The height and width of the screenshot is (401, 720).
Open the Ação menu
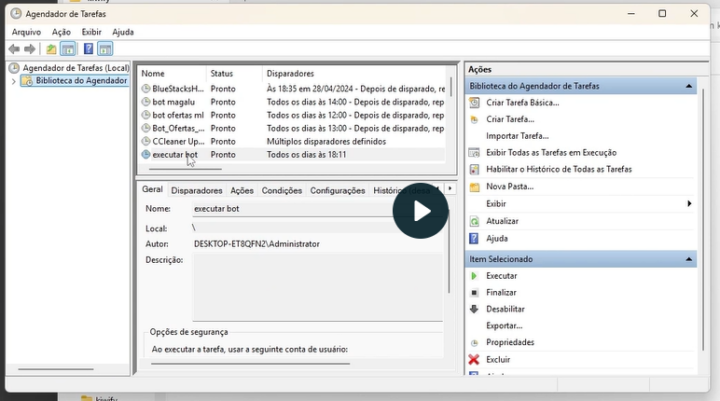(x=61, y=32)
